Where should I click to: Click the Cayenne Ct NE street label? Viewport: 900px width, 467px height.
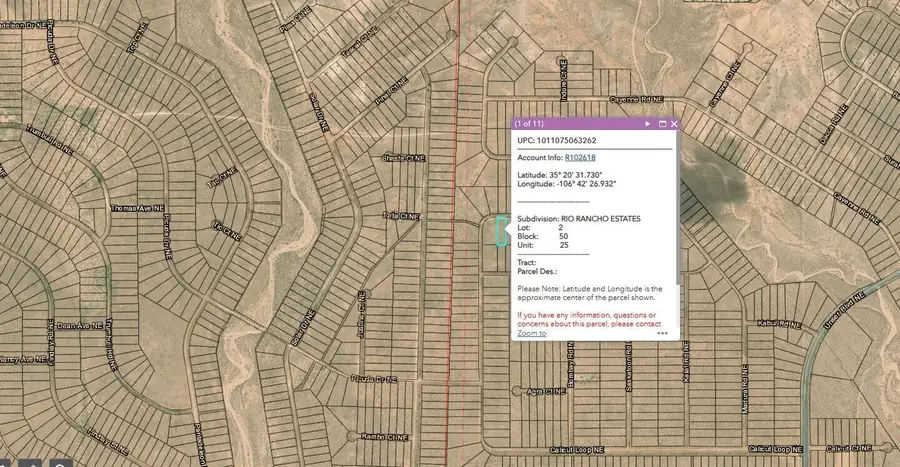click(724, 85)
